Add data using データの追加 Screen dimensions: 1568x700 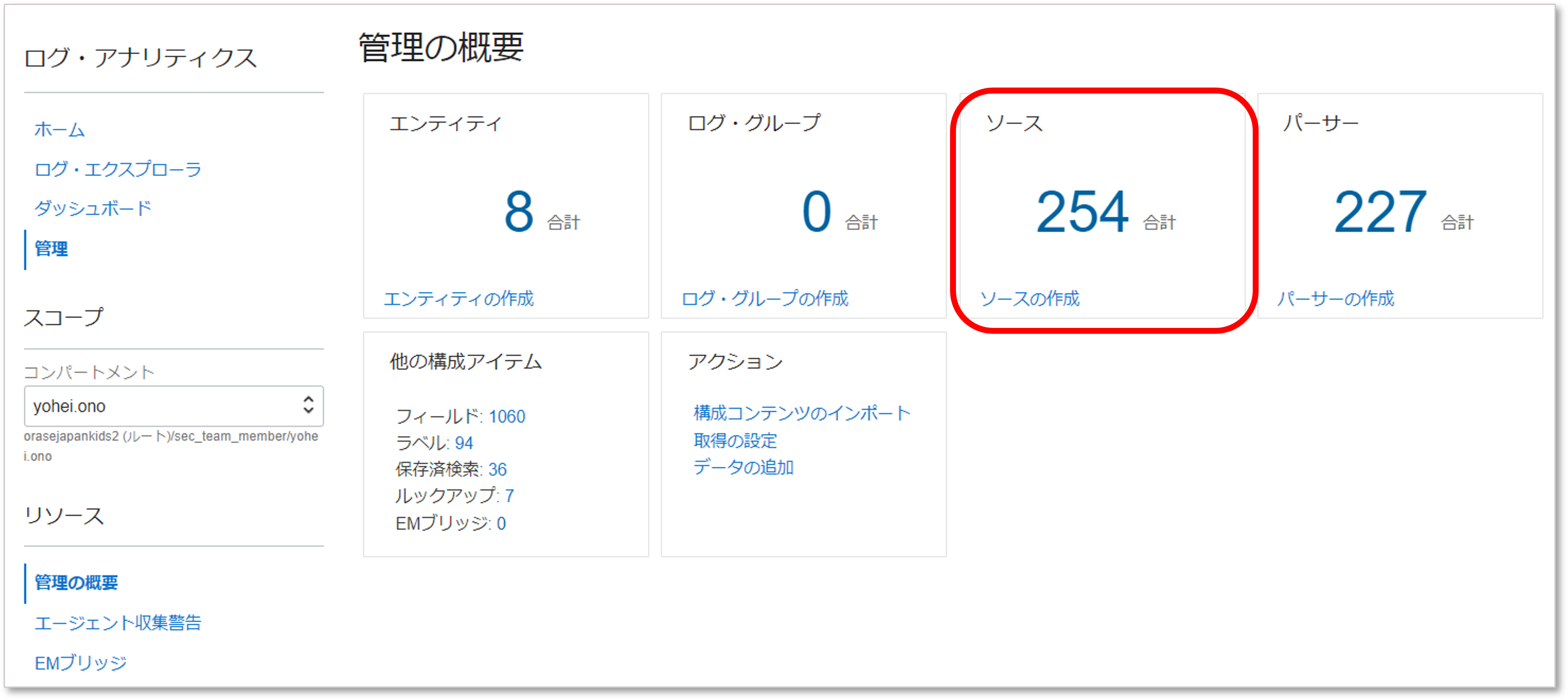tap(744, 468)
